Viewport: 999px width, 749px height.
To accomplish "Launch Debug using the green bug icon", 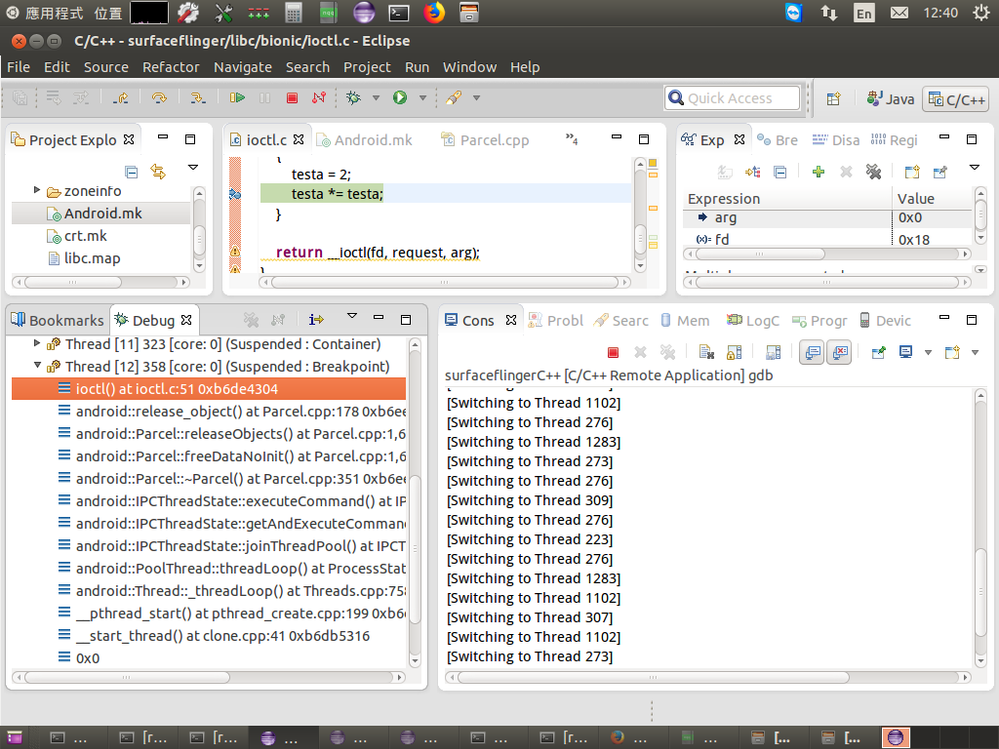I will (x=353, y=98).
